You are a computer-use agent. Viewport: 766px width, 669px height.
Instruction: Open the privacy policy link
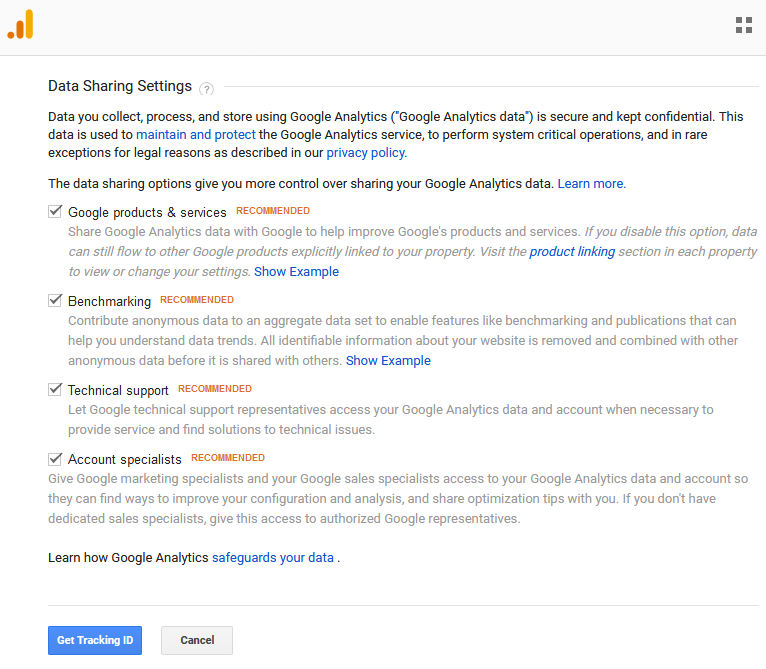click(366, 152)
